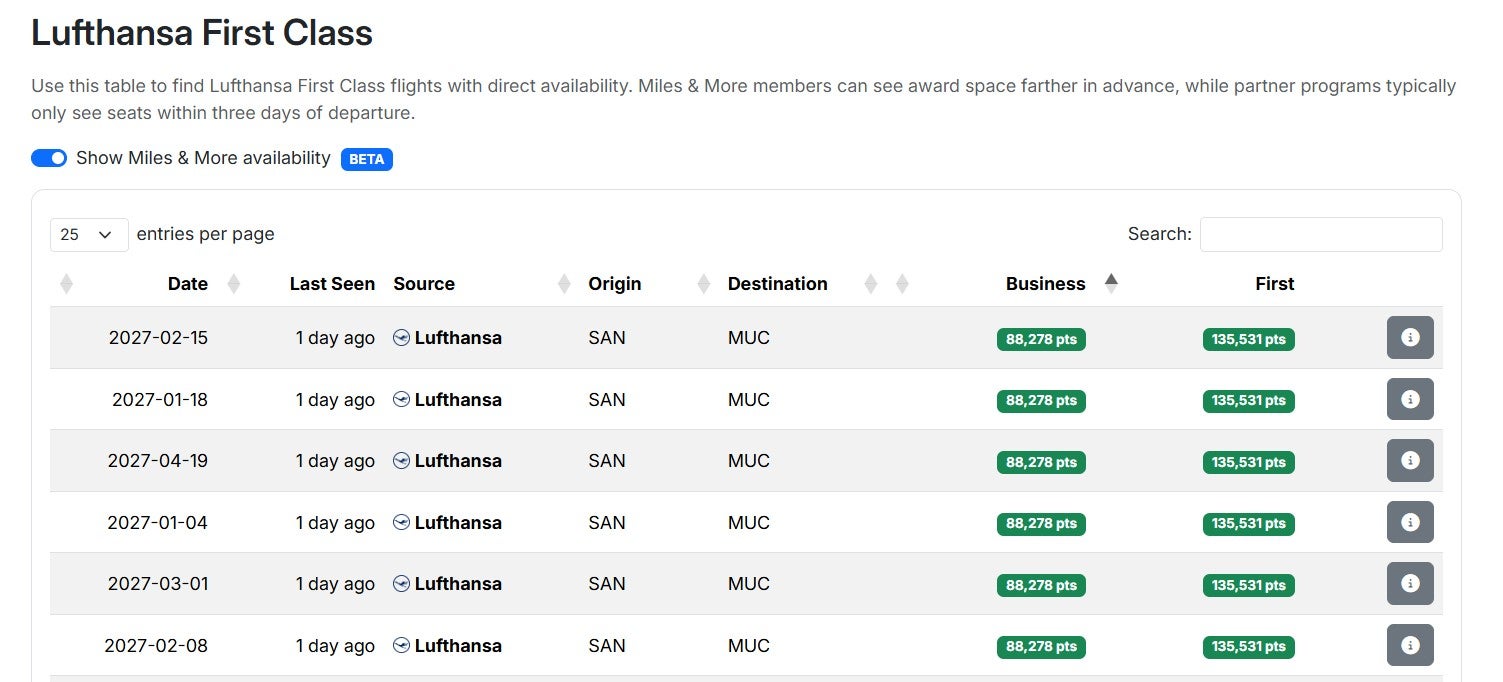Toggle Show Miles & More availability switch
Screen dimensions: 1503x682
(x=49, y=158)
